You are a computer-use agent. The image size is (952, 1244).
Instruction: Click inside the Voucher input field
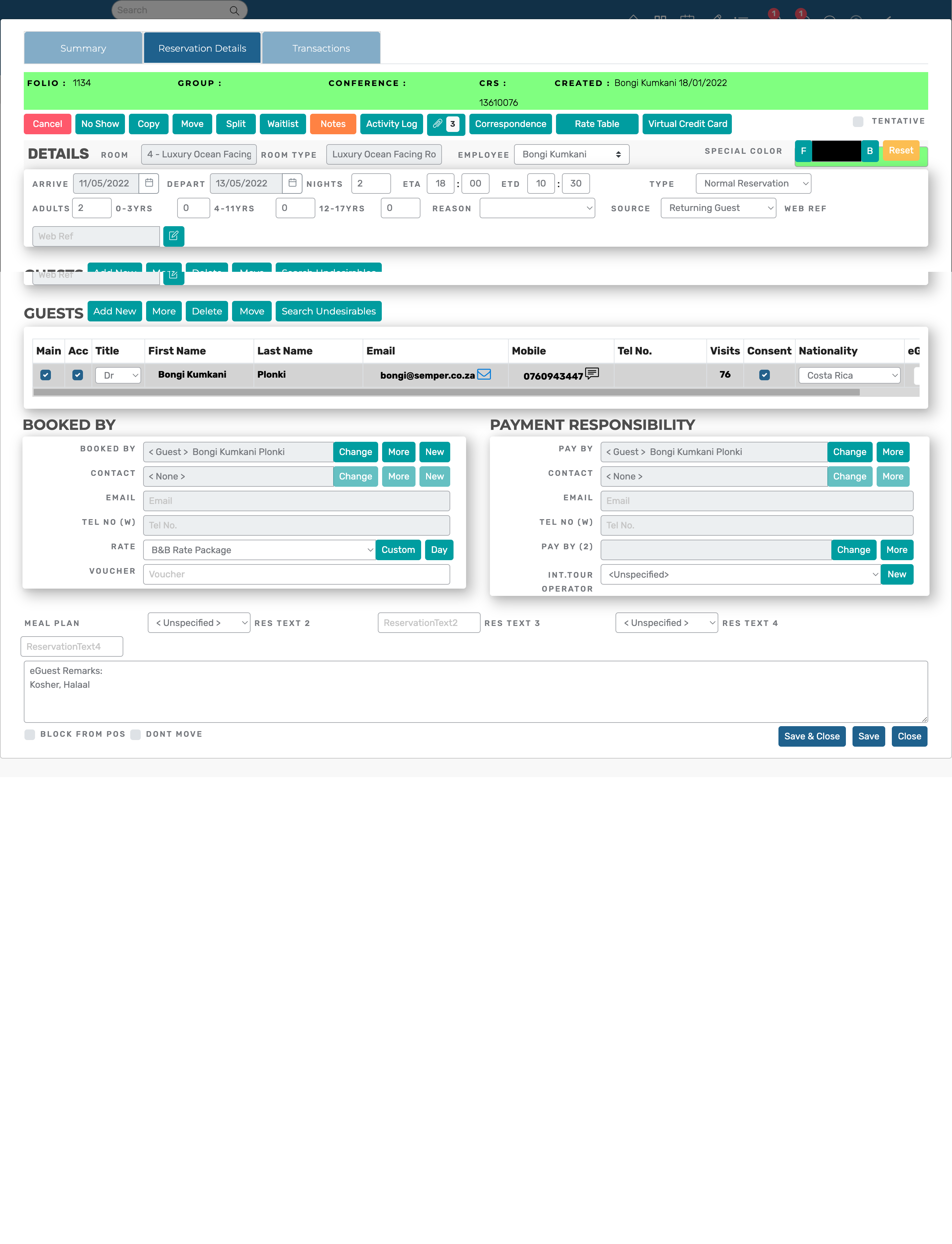pos(297,574)
